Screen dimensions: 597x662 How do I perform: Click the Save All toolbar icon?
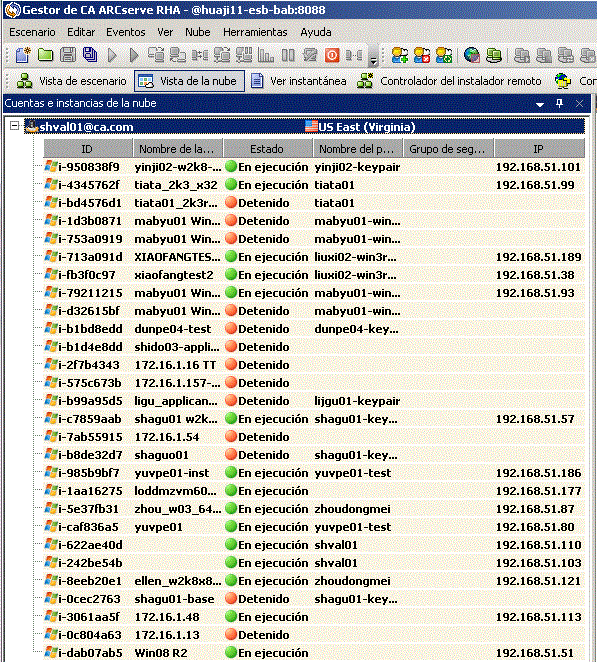[90, 55]
